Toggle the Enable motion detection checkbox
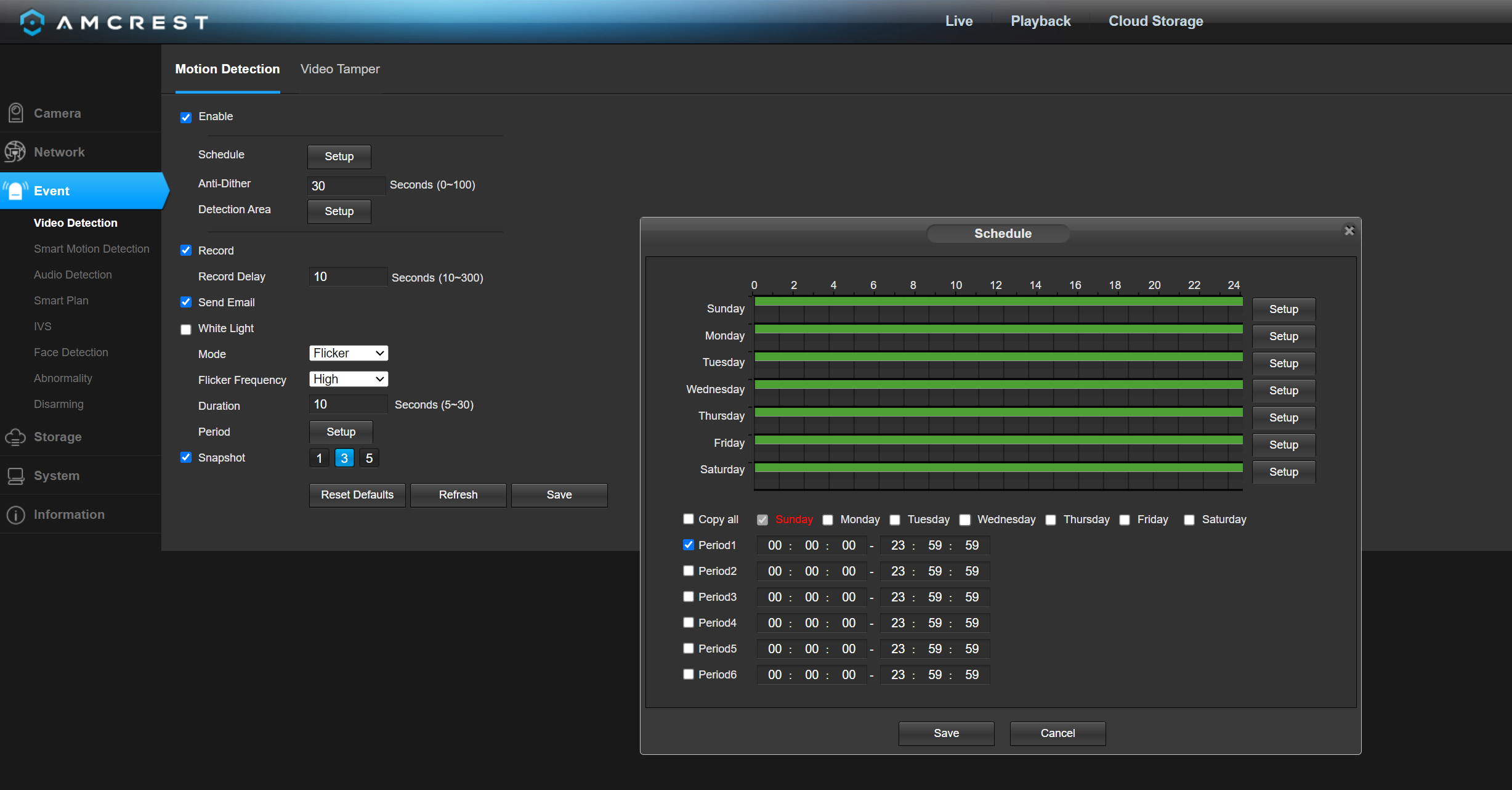This screenshot has width=1512, height=790. (x=185, y=117)
